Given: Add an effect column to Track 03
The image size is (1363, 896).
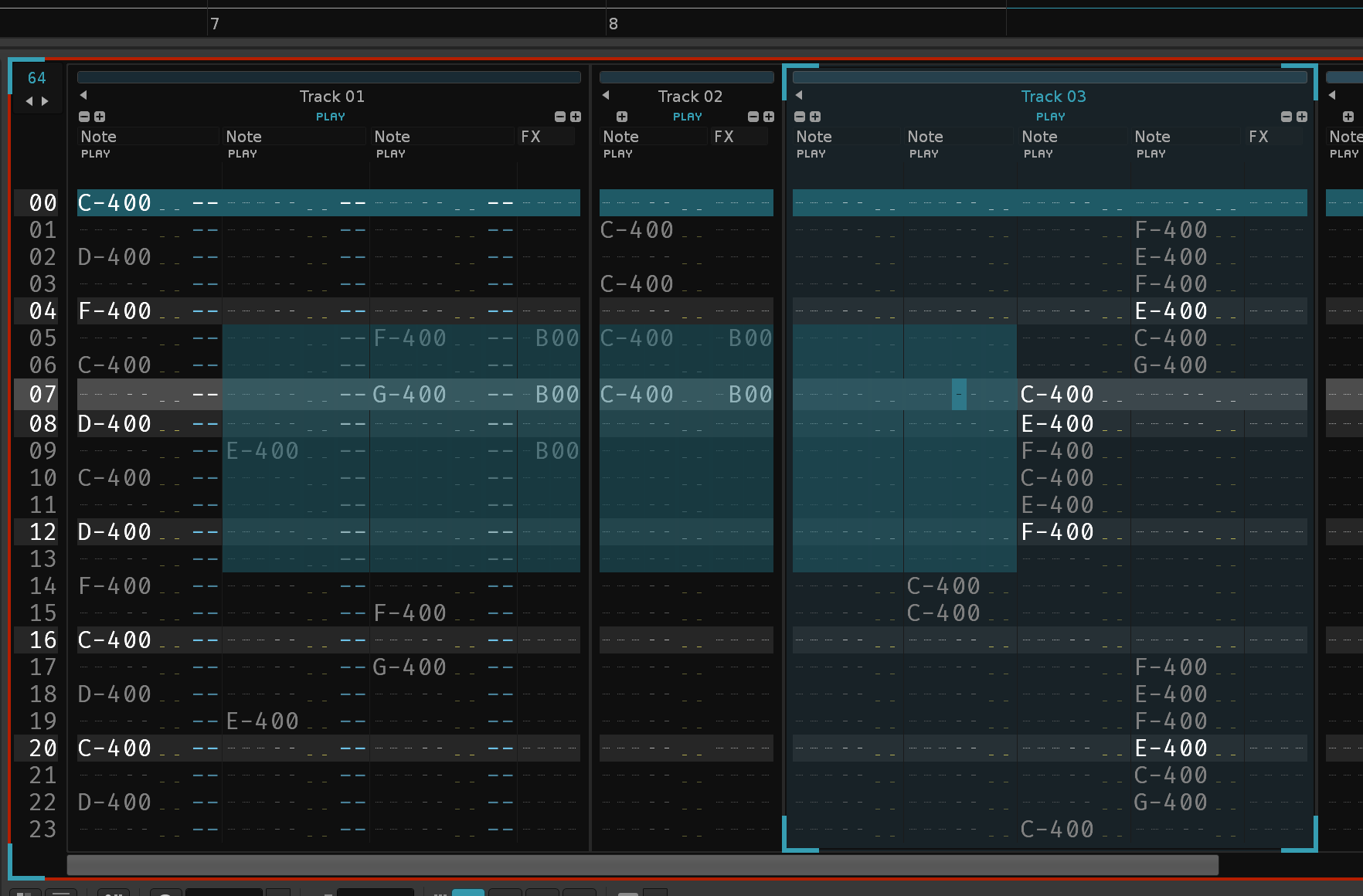Looking at the screenshot, I should tap(1302, 117).
